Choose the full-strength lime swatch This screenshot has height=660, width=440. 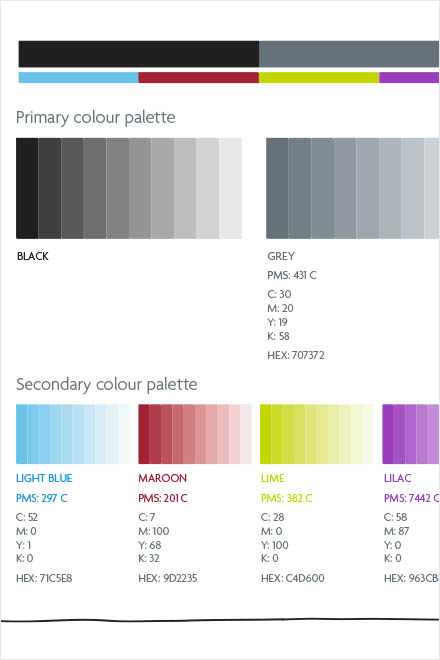point(266,434)
